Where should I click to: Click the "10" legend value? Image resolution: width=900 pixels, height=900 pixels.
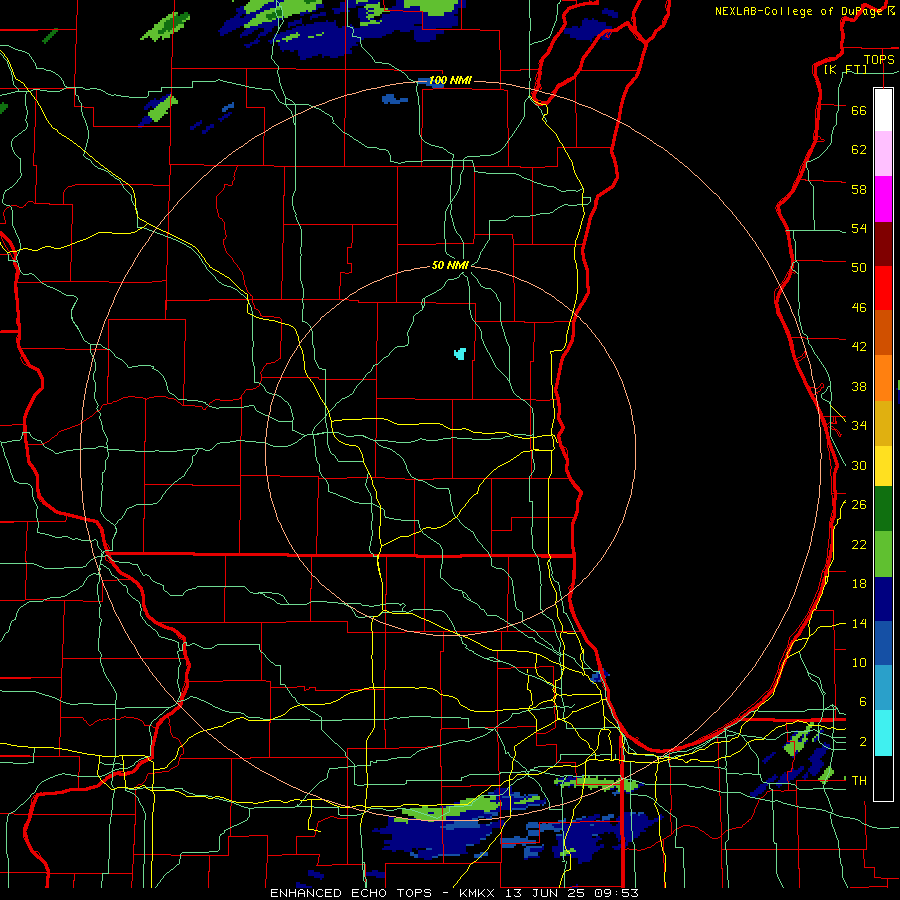[859, 662]
